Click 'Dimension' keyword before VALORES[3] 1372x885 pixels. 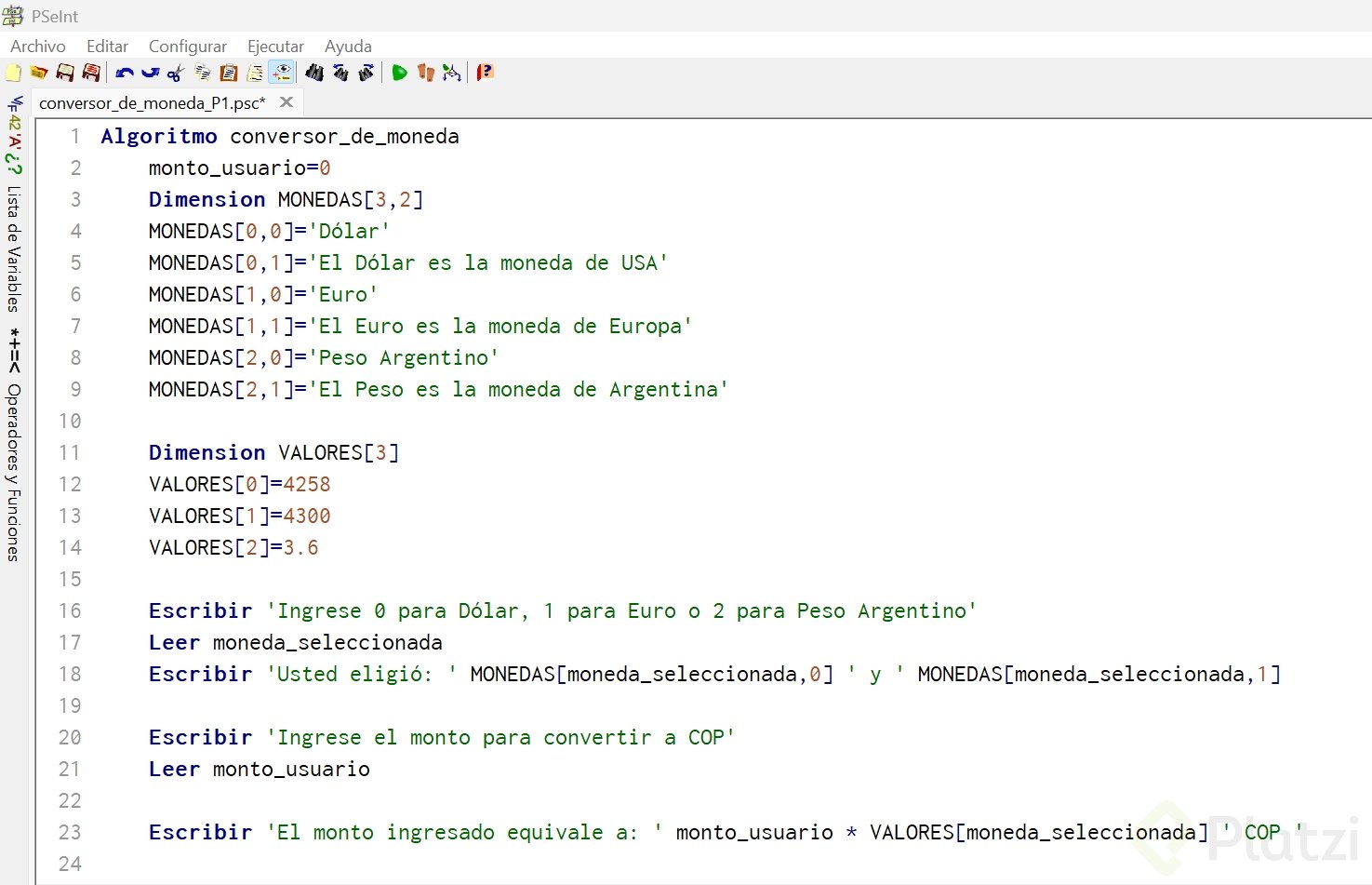[207, 453]
